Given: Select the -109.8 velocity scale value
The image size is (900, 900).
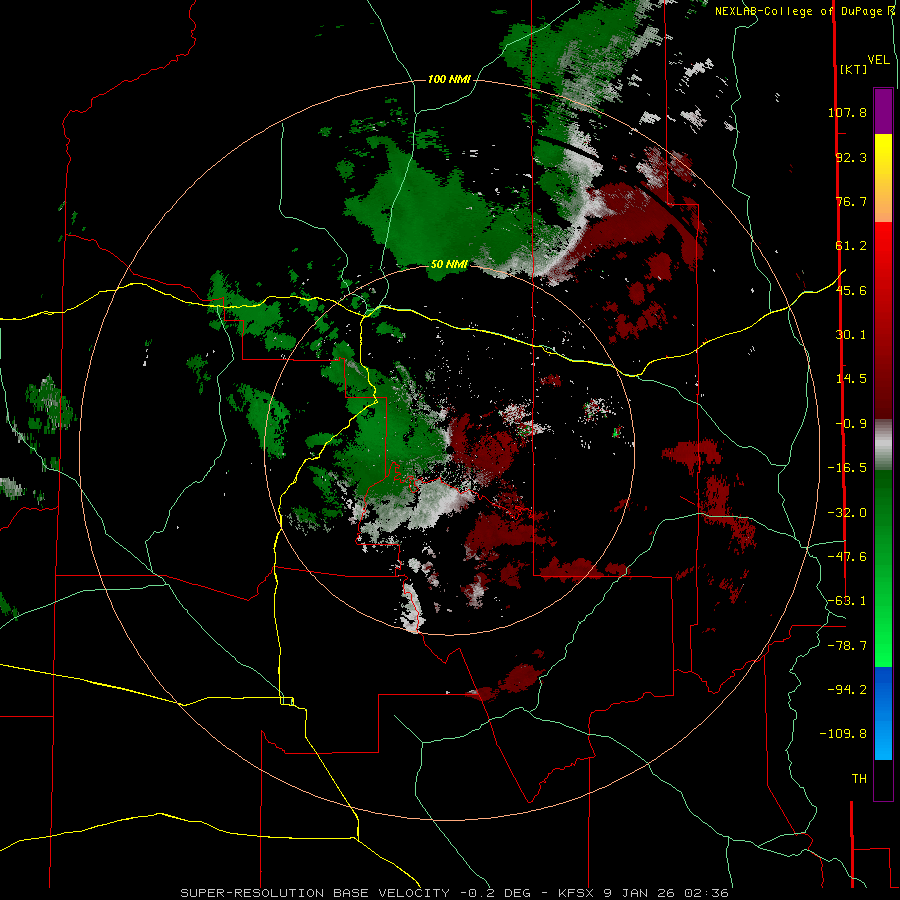Looking at the screenshot, I should (x=843, y=734).
